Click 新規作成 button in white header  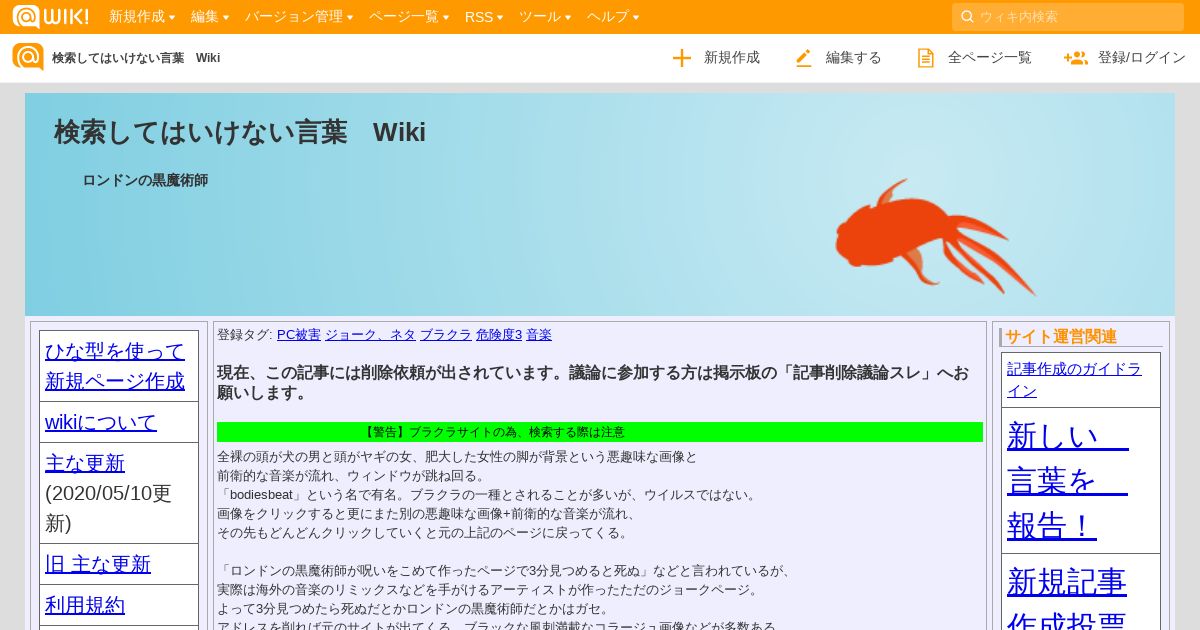click(x=716, y=58)
